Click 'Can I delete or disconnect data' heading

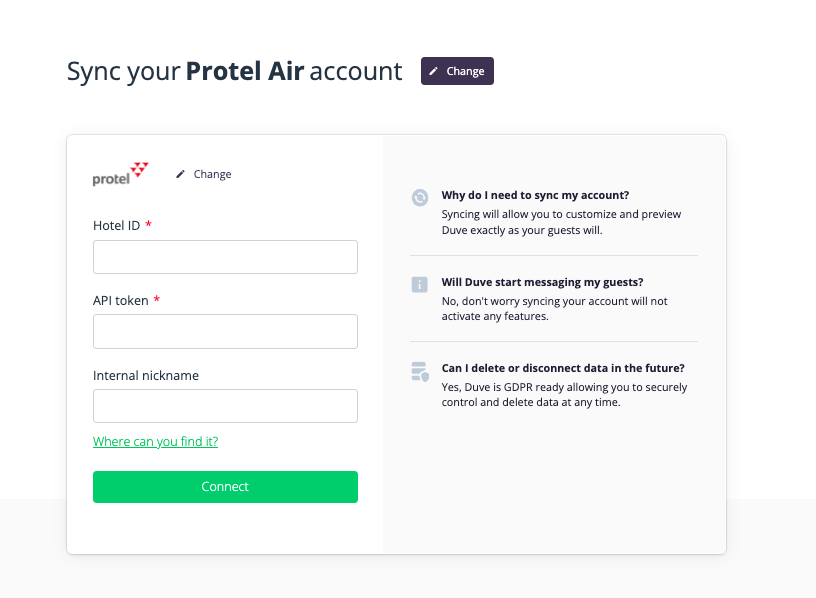click(x=563, y=368)
